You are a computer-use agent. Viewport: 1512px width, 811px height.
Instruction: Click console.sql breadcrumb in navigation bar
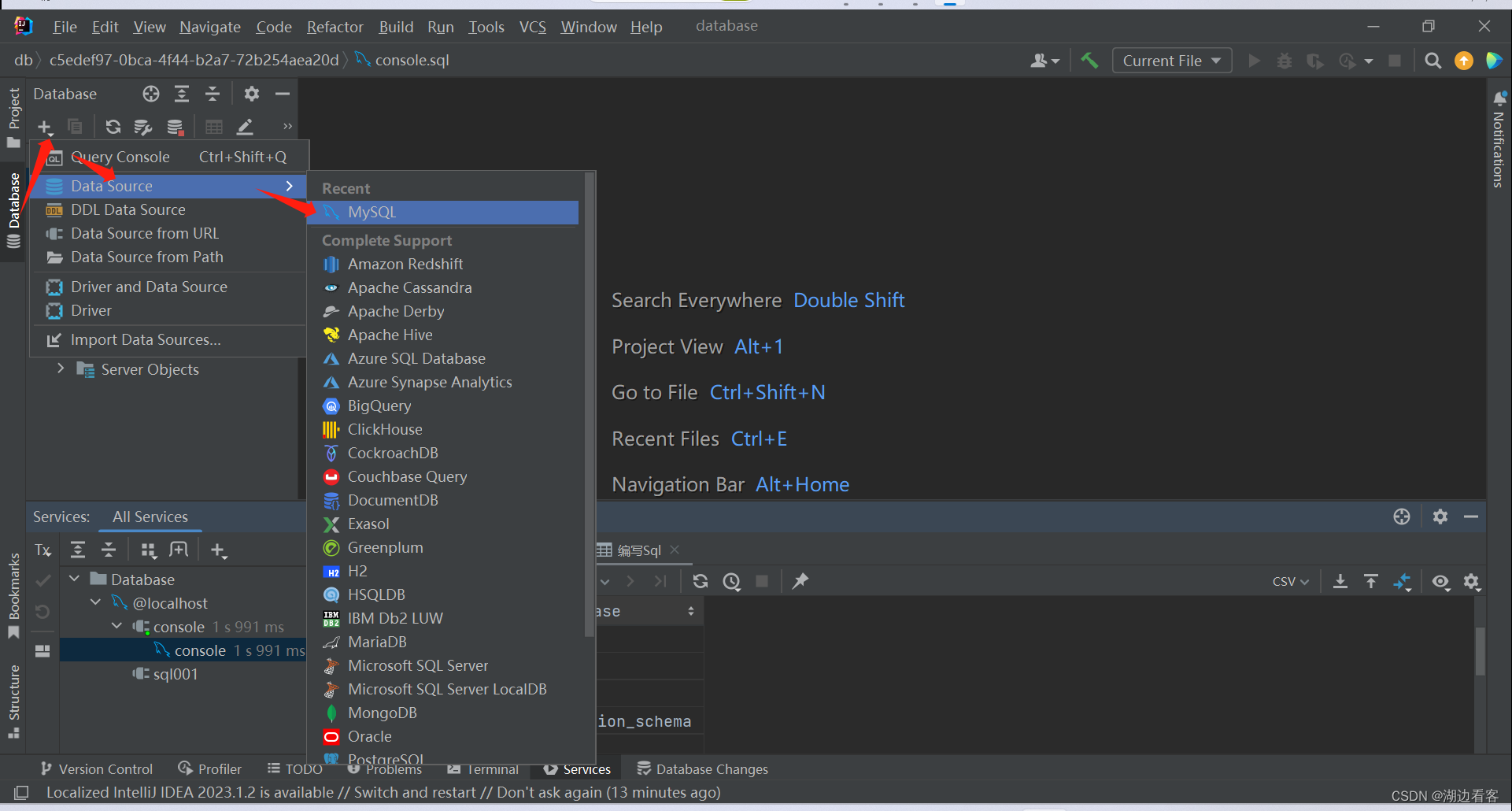pyautogui.click(x=403, y=60)
